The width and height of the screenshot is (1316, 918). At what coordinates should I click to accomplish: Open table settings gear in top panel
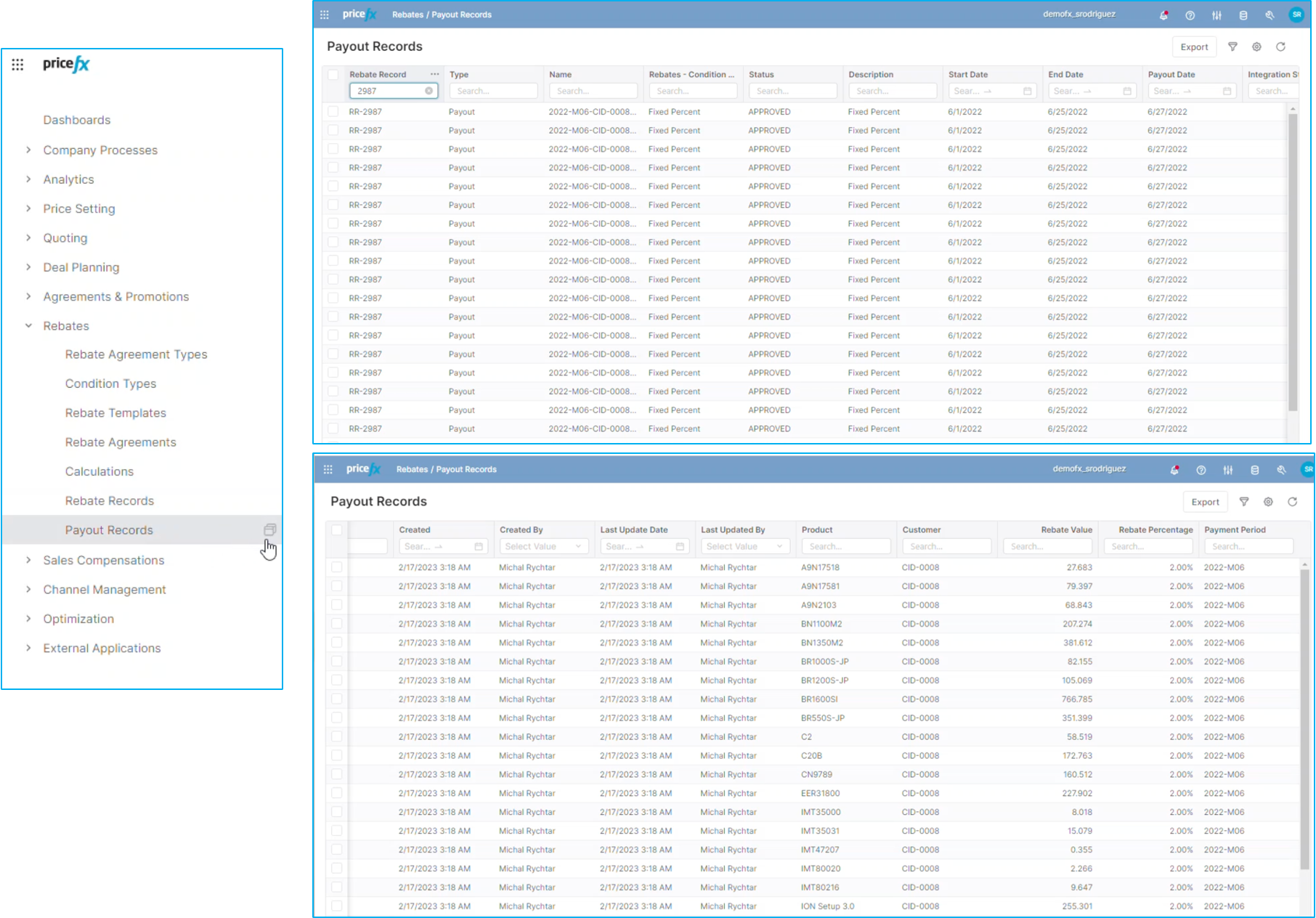1256,46
